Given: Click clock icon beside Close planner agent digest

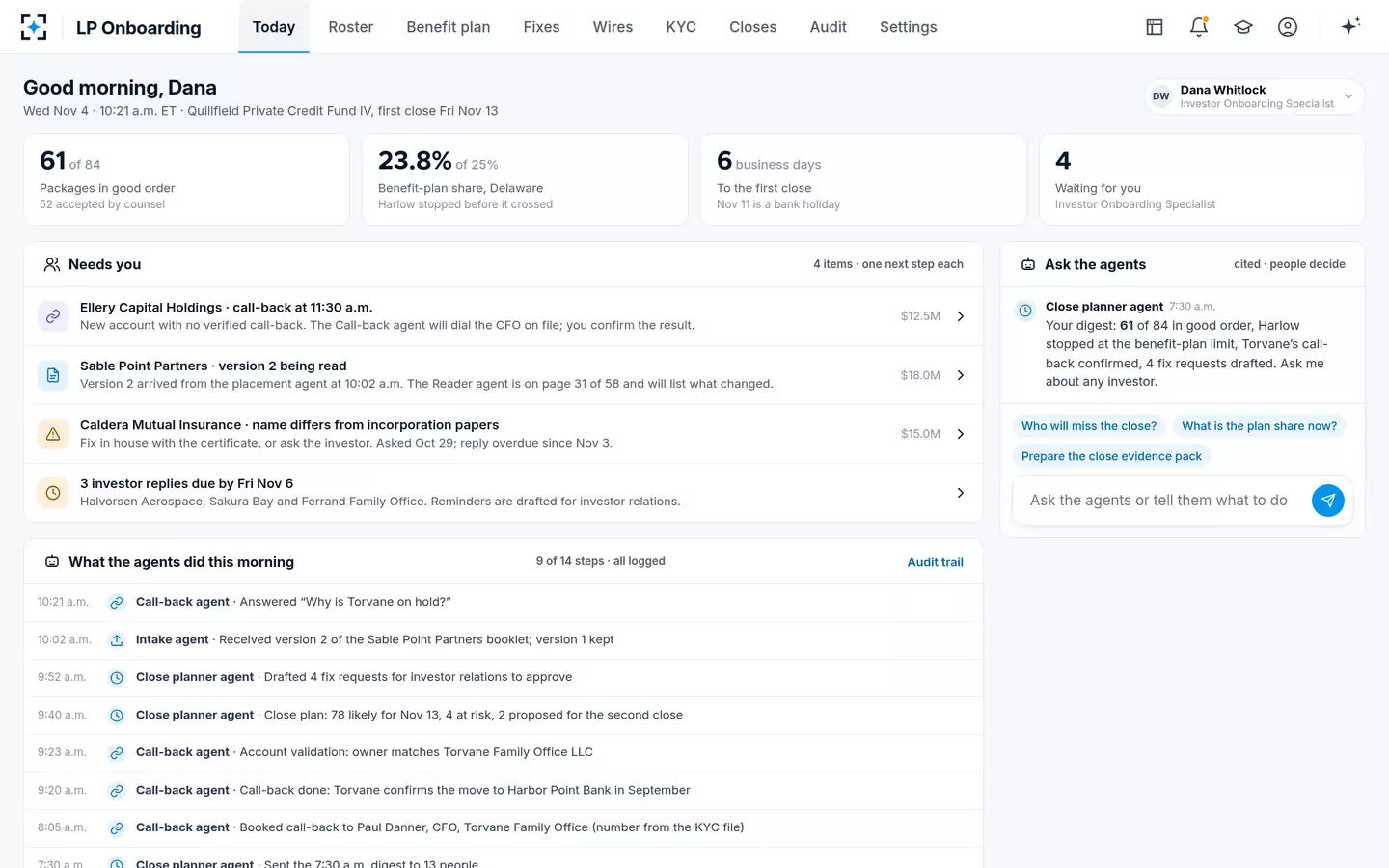Looking at the screenshot, I should [1025, 311].
